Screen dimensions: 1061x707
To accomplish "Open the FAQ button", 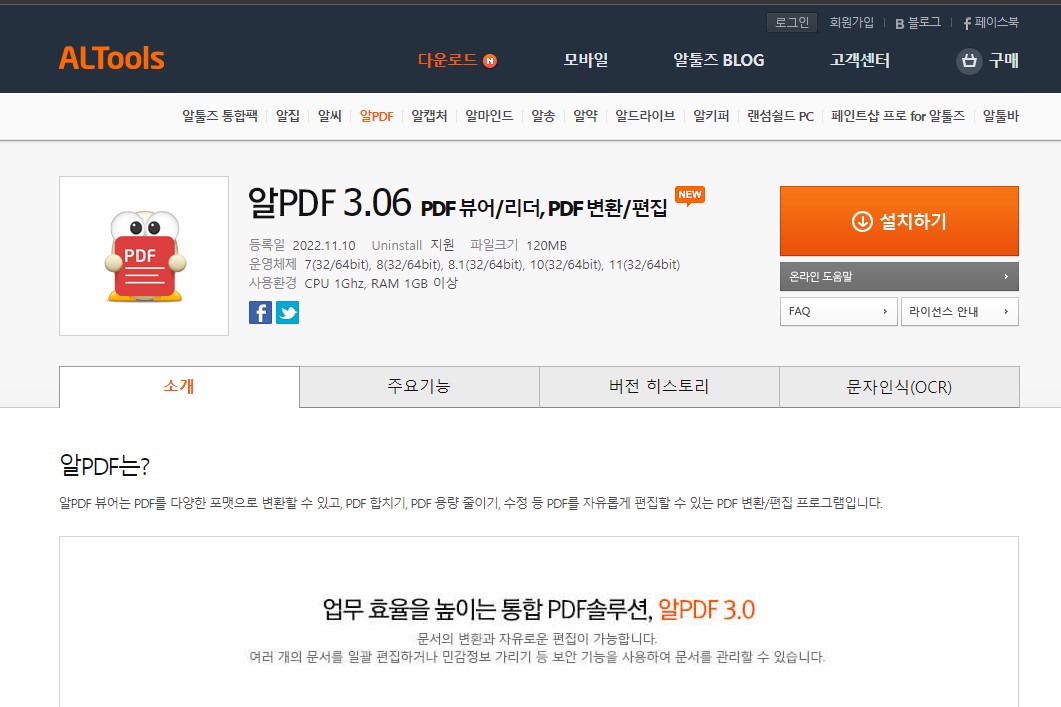I will click(838, 311).
